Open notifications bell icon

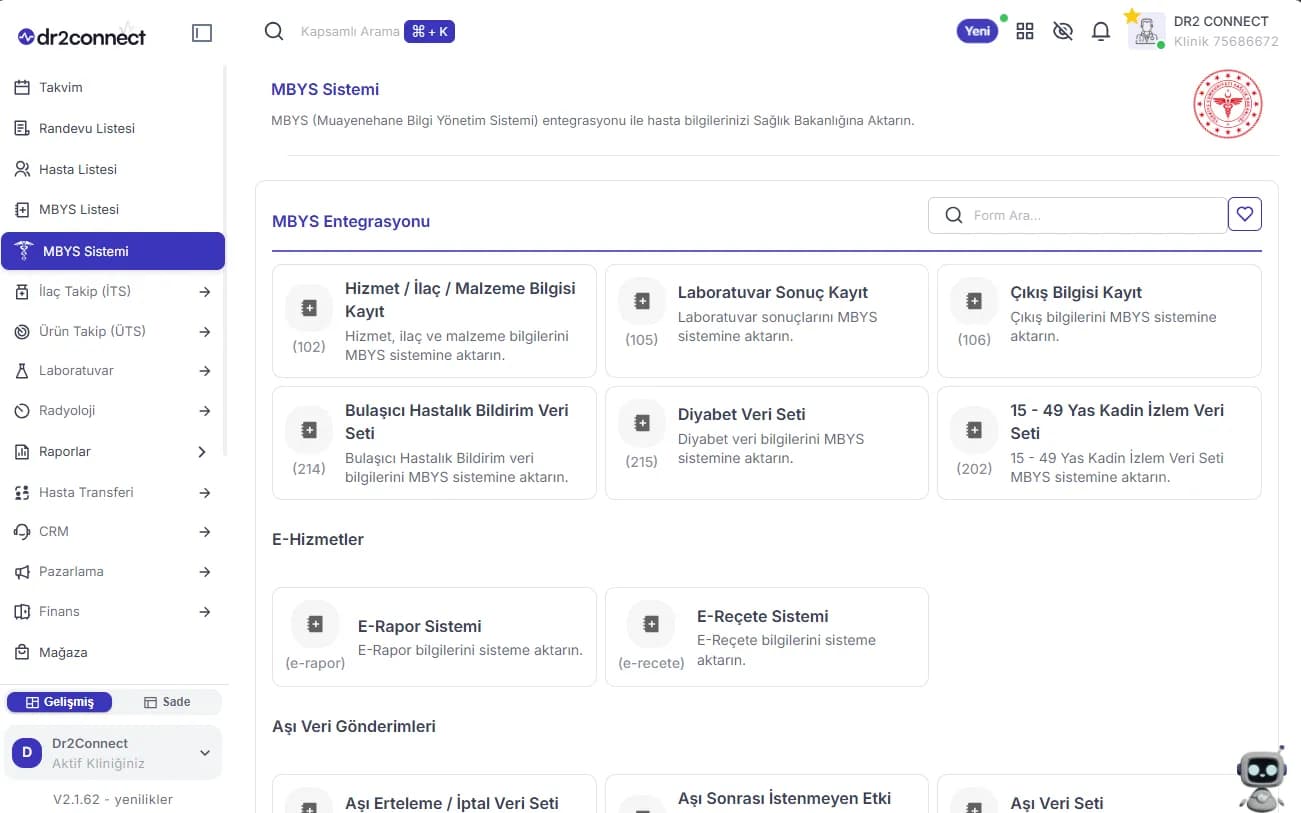coord(1101,31)
